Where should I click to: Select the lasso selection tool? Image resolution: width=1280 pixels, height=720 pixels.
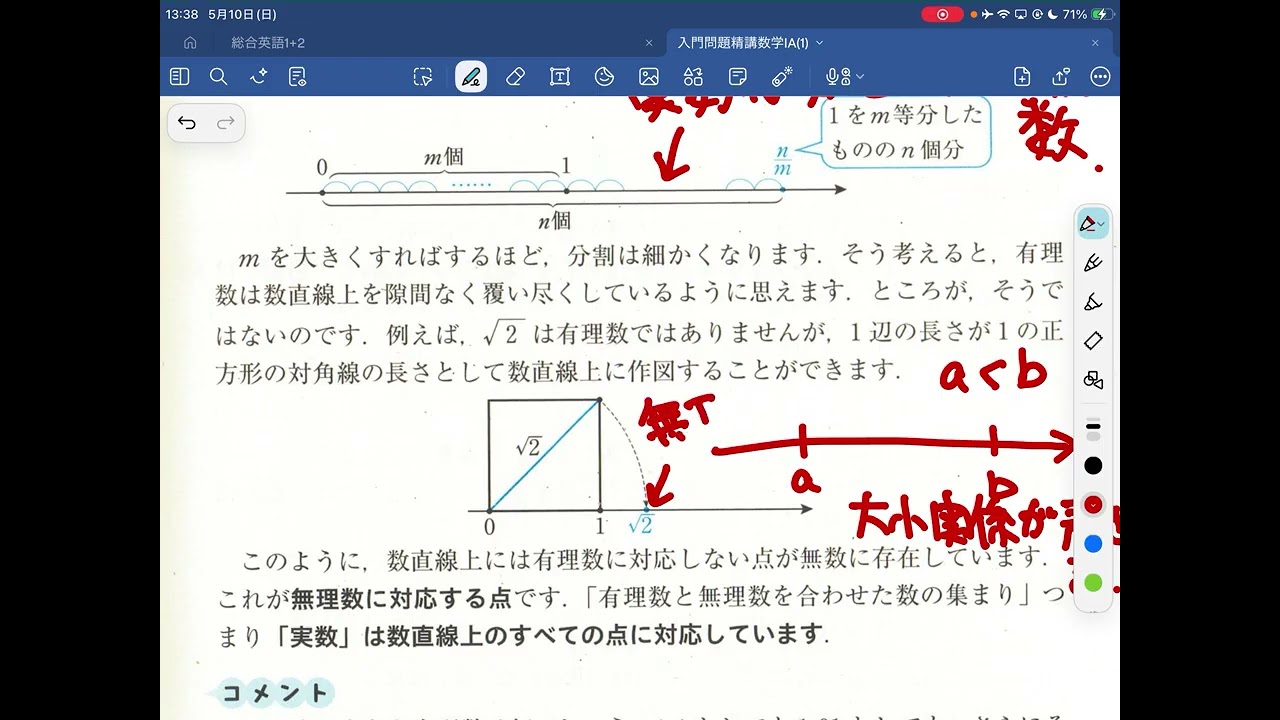click(423, 76)
